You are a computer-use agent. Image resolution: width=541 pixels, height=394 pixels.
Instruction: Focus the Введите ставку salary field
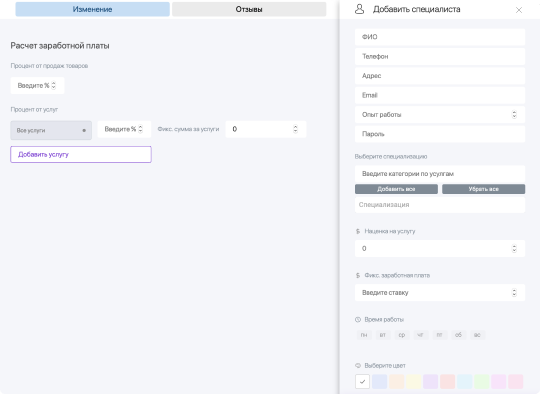click(x=440, y=293)
